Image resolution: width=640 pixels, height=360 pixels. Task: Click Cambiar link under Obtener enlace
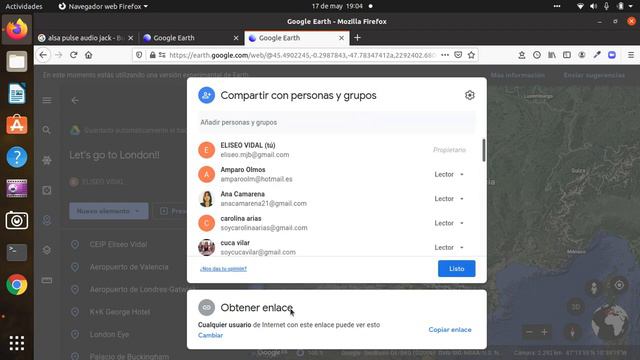(x=210, y=335)
